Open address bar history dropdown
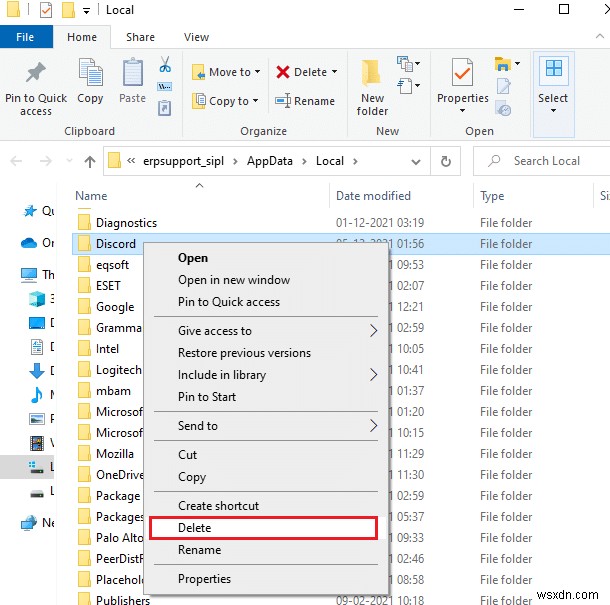 click(x=416, y=161)
